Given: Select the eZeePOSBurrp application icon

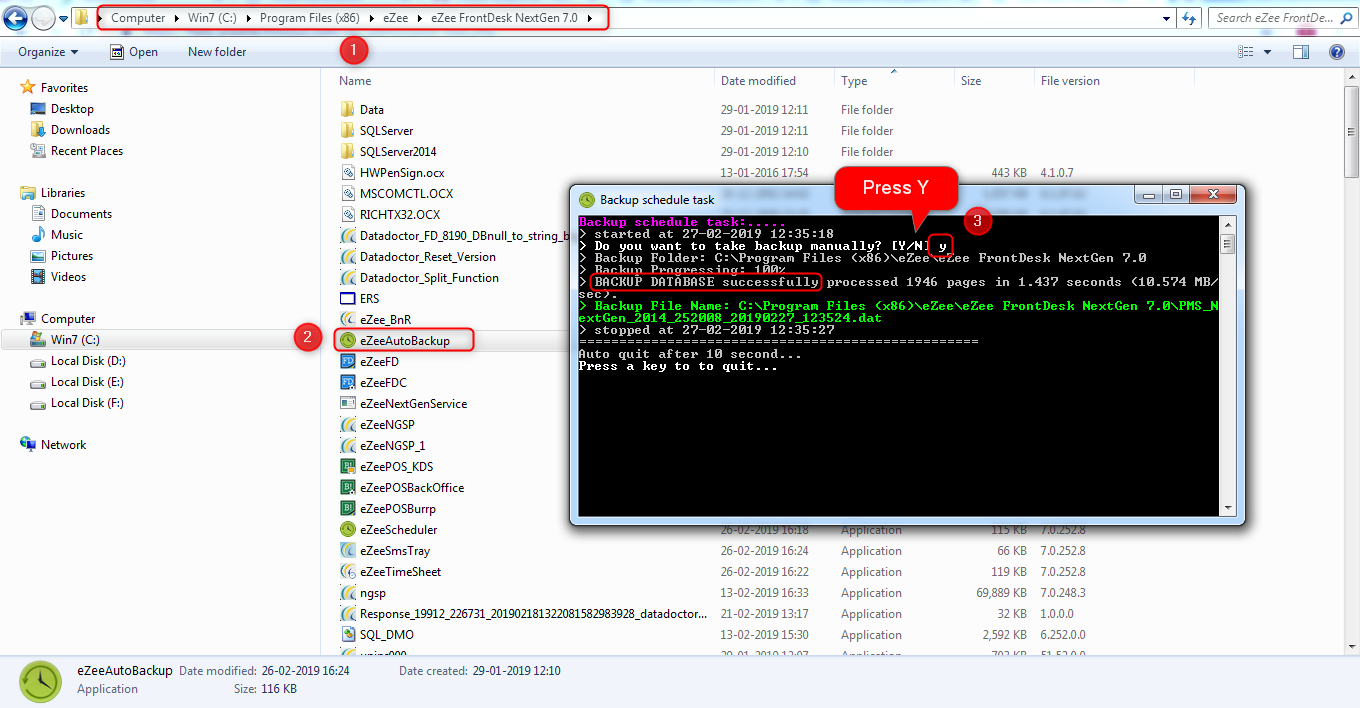Looking at the screenshot, I should [x=348, y=509].
